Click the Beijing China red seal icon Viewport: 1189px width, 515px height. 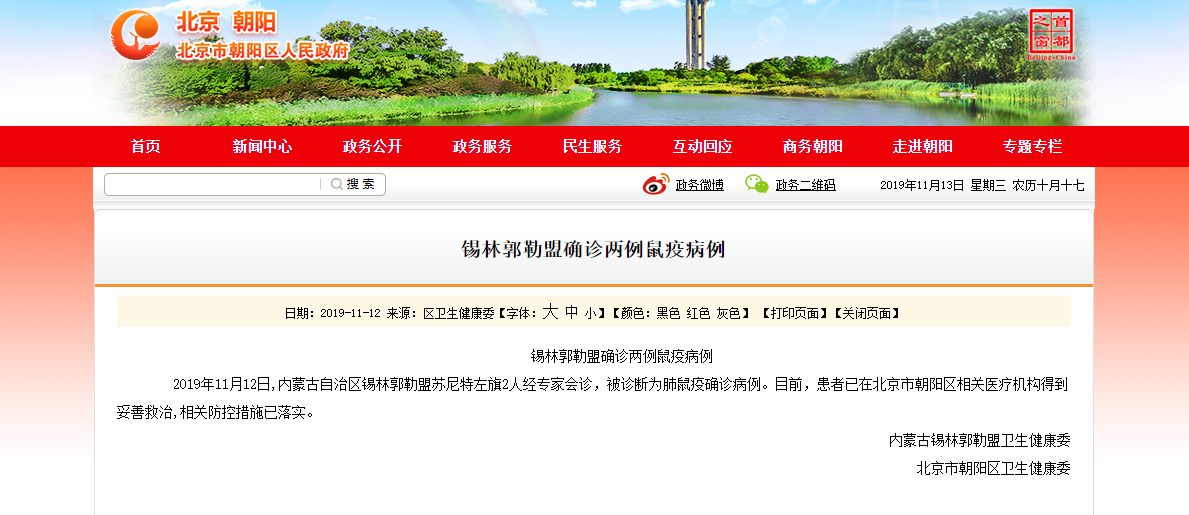1050,34
